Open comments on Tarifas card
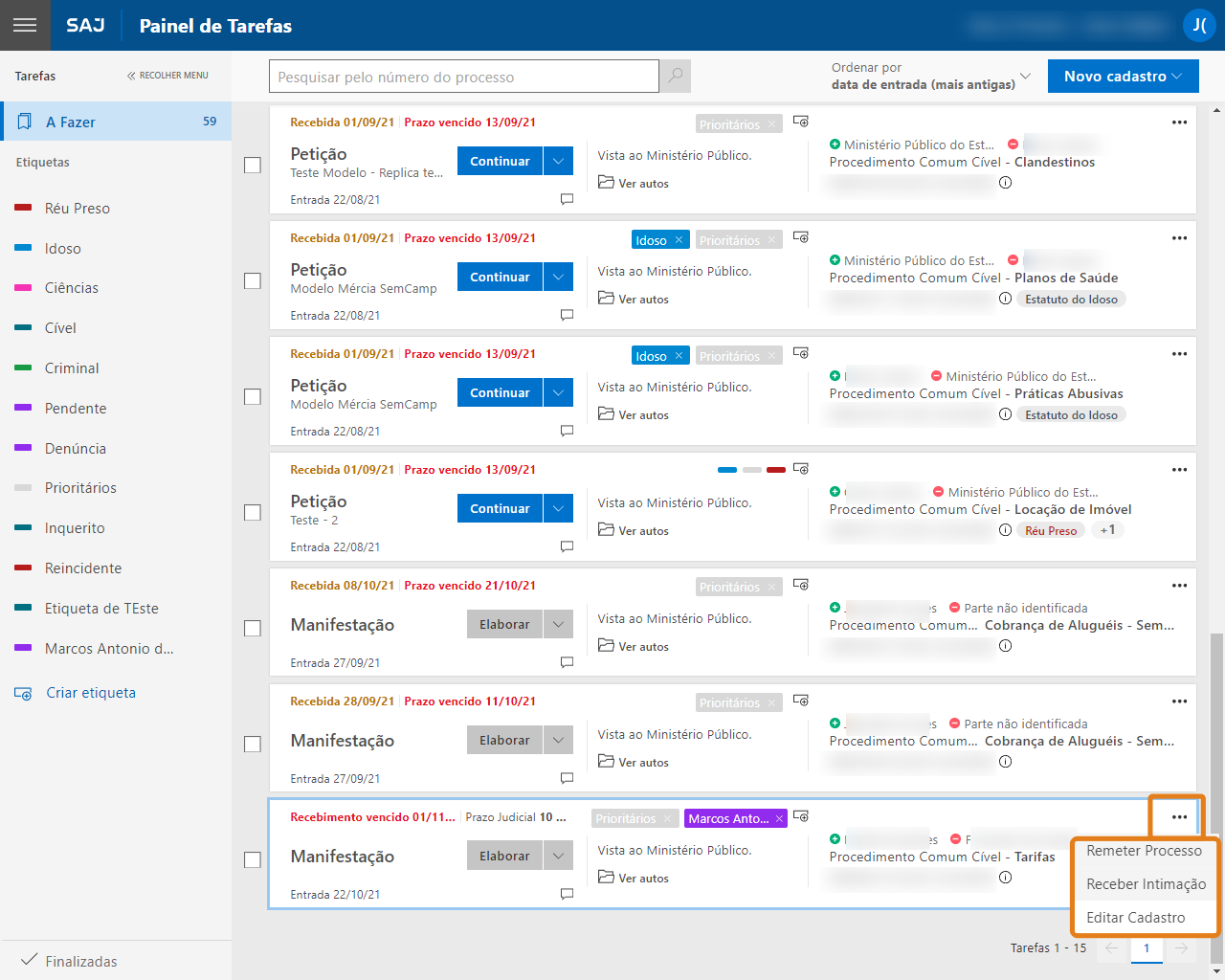The image size is (1225, 980). (x=567, y=894)
